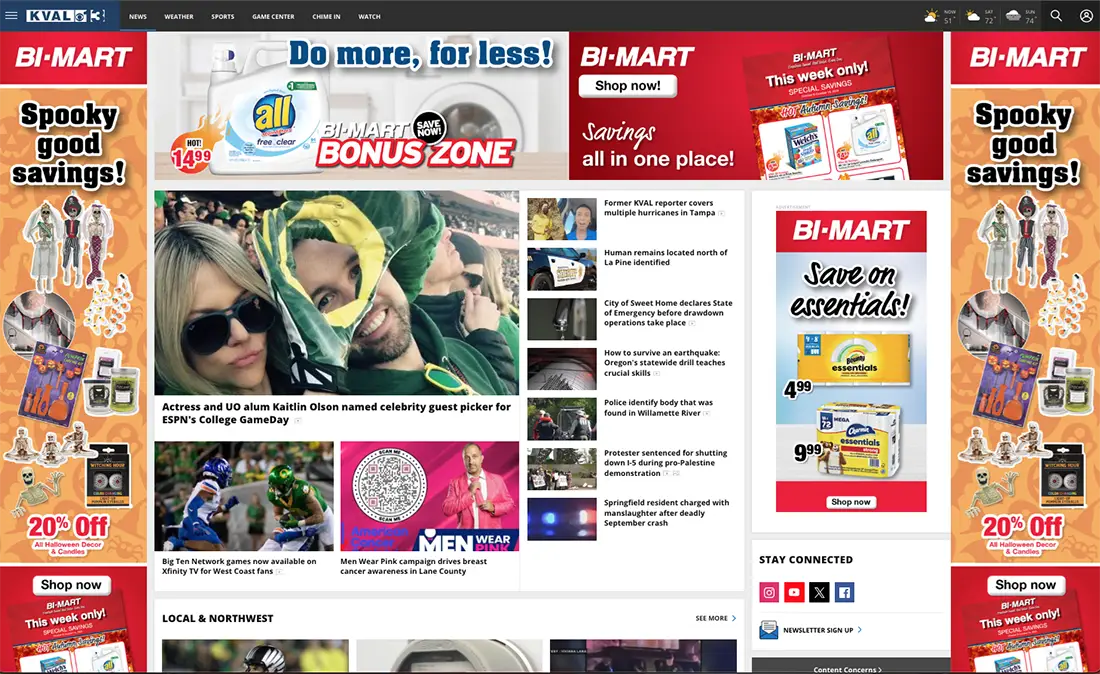
Task: Click seismograph thumbnail for earthquake story
Action: click(x=562, y=369)
